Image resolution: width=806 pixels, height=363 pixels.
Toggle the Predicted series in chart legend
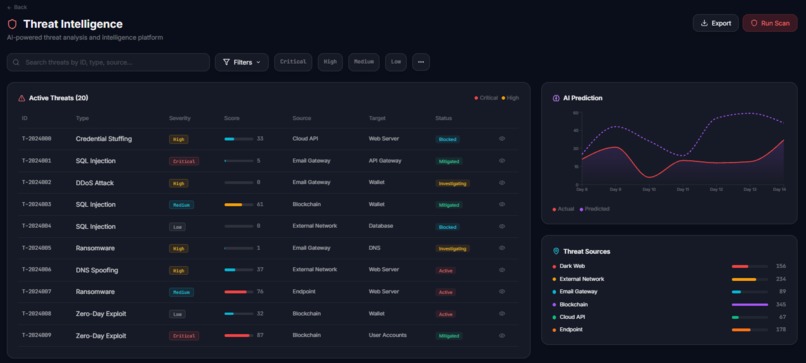[x=594, y=209]
